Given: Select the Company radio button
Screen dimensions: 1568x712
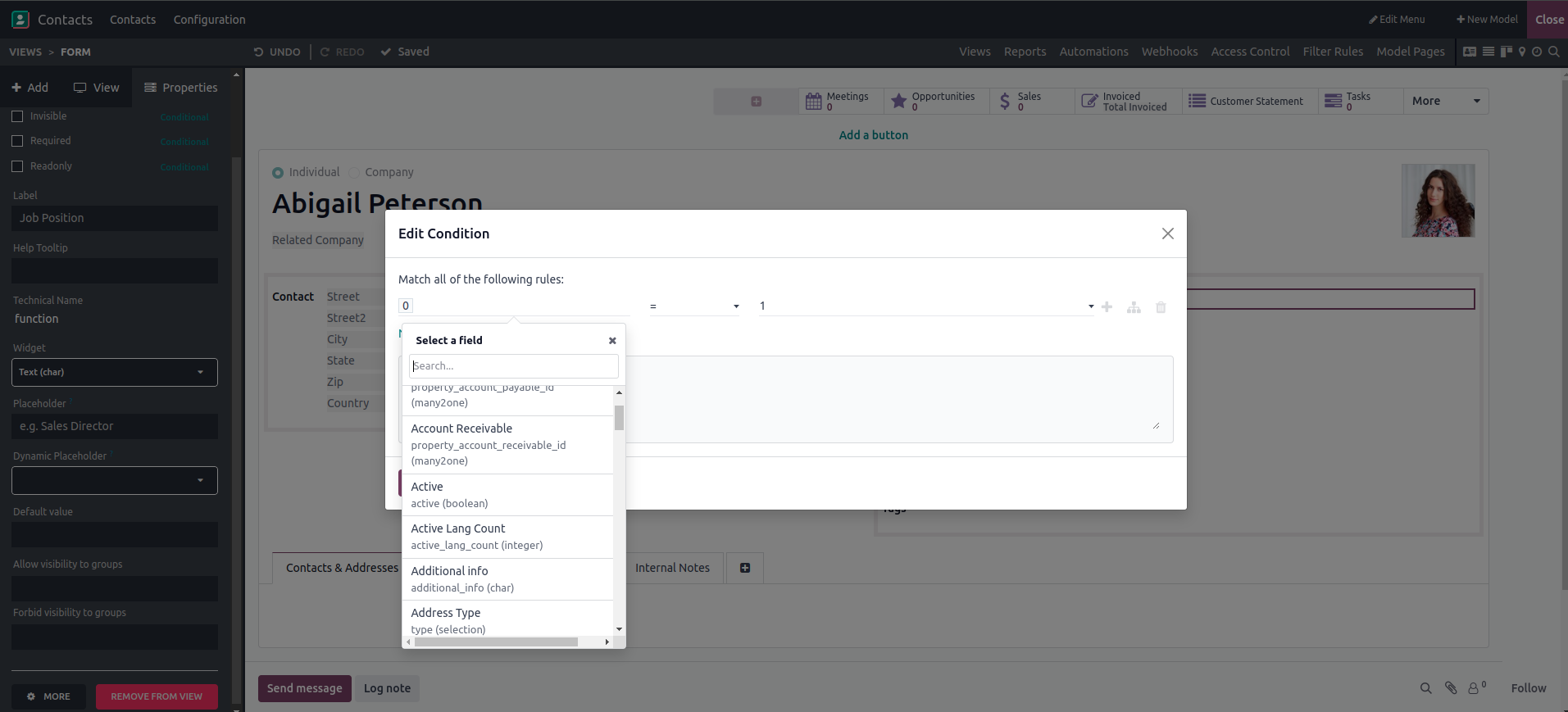Looking at the screenshot, I should [x=354, y=173].
